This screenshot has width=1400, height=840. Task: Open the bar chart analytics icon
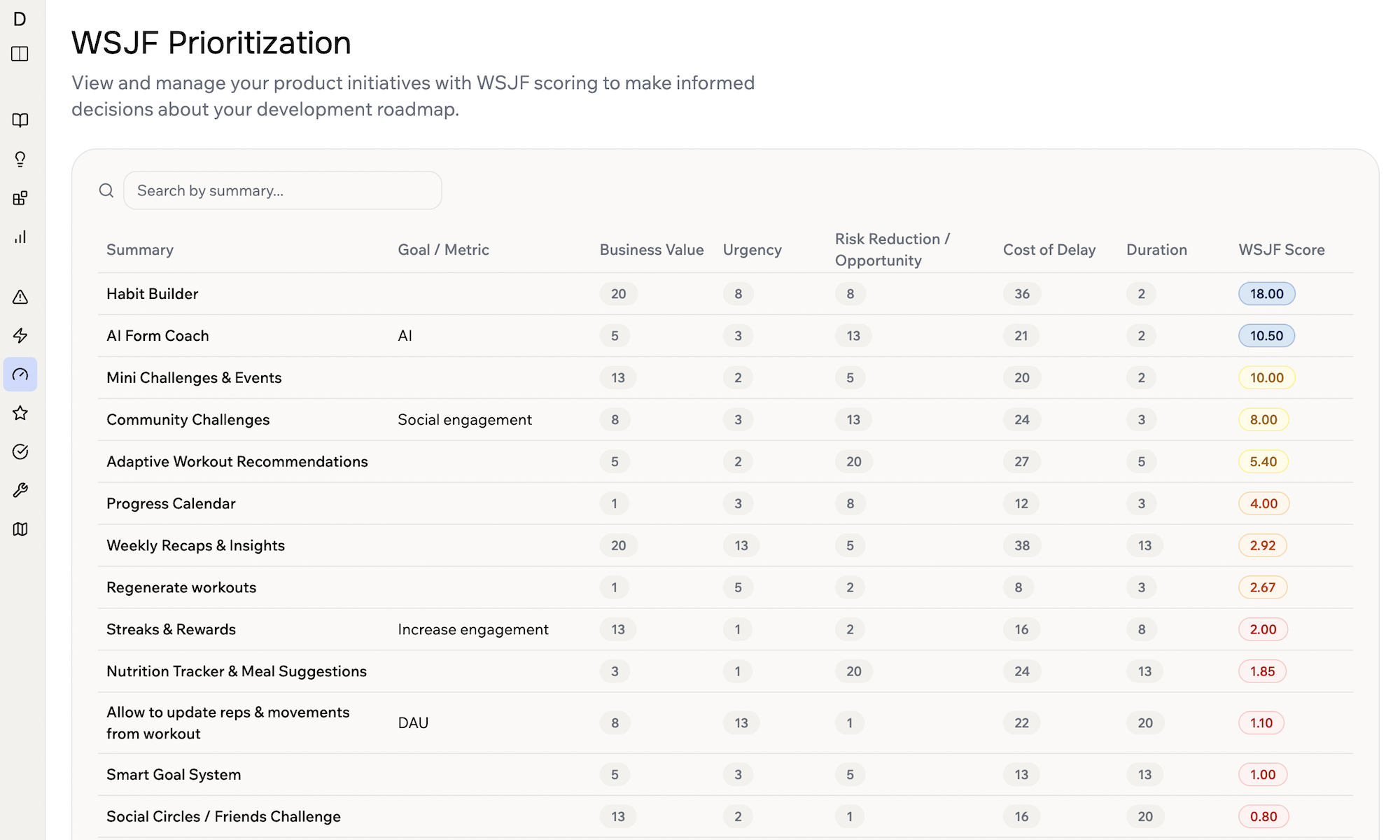[x=20, y=237]
